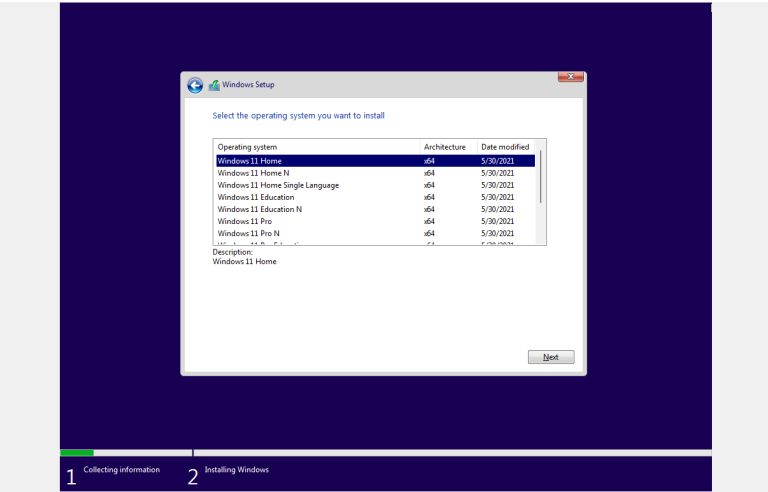This screenshot has width=768, height=492.
Task: Click the Description text Windows 11 Home
Action: pyautogui.click(x=244, y=262)
